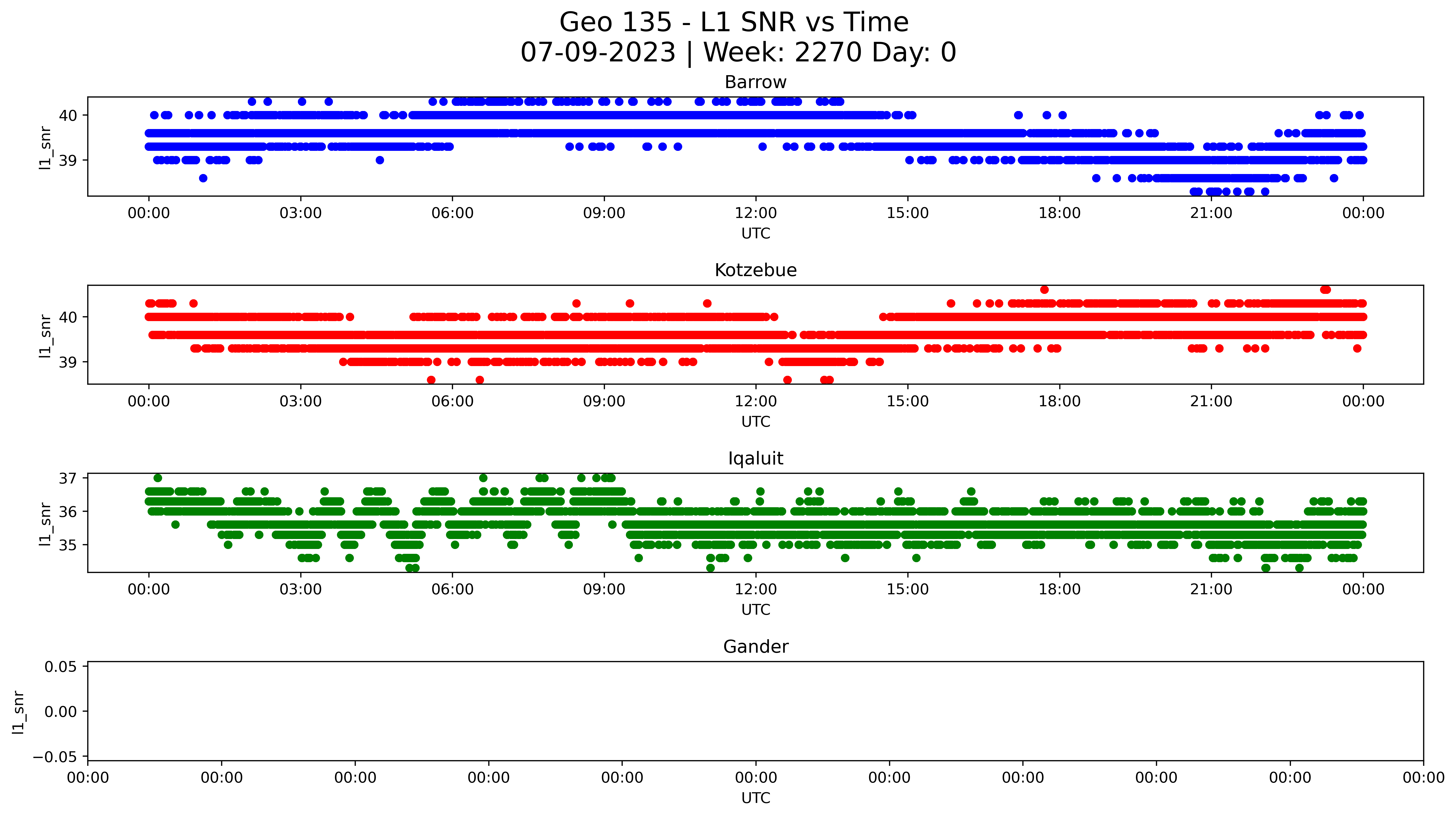Click the 'l1_snr' y-label of the Iqaluit plot
The image size is (1456, 817).
tap(45, 524)
